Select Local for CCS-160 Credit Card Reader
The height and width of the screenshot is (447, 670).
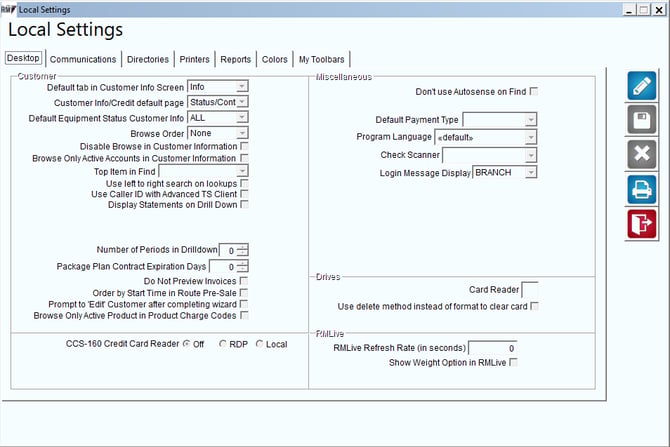[259, 344]
